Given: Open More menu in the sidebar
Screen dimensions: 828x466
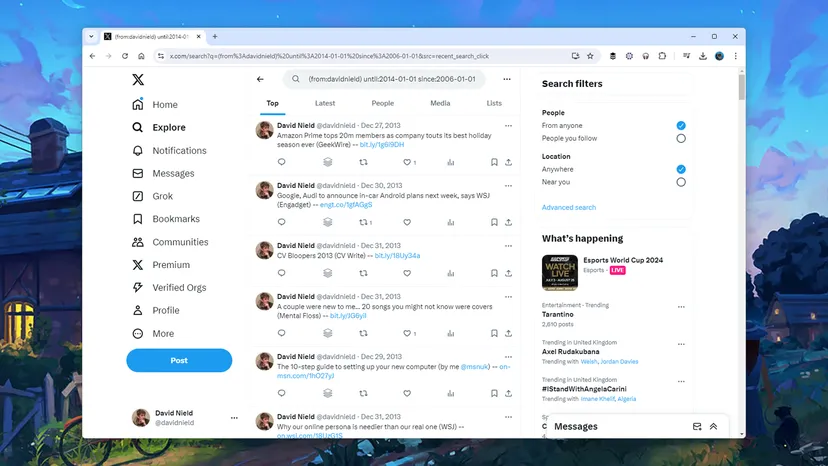Looking at the screenshot, I should (x=153, y=333).
